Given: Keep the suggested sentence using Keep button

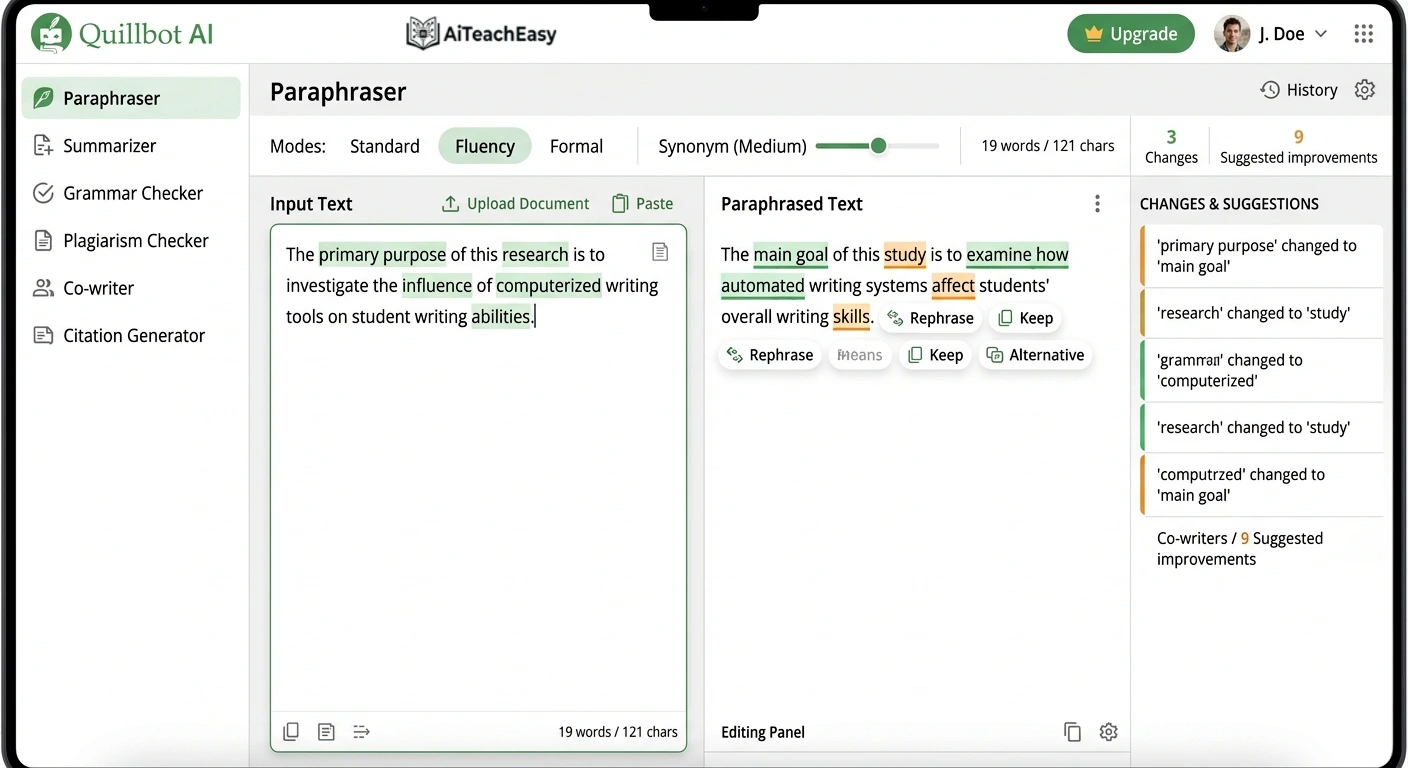Looking at the screenshot, I should [1025, 317].
